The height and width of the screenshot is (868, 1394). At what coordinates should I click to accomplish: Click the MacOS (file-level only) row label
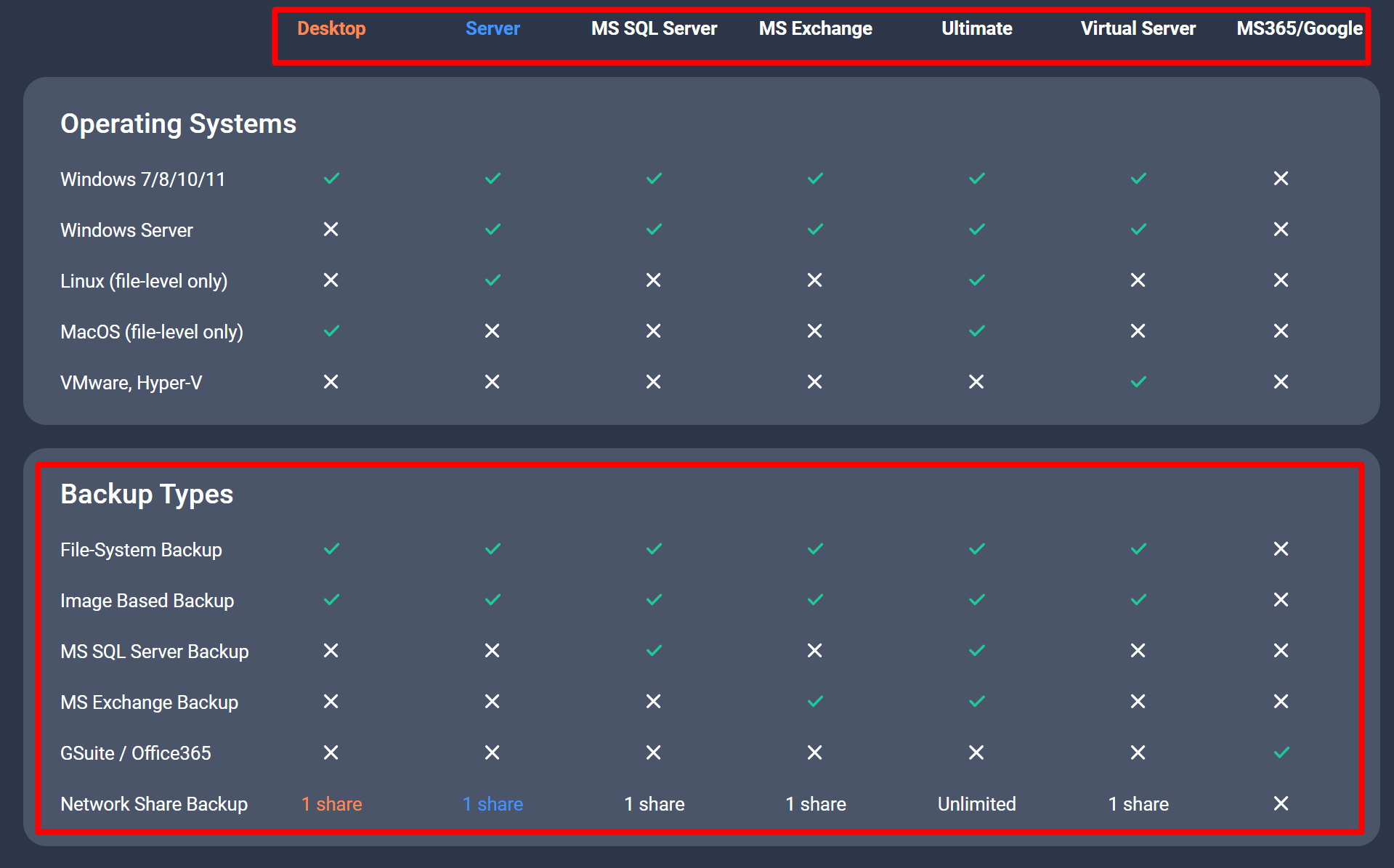(x=152, y=332)
